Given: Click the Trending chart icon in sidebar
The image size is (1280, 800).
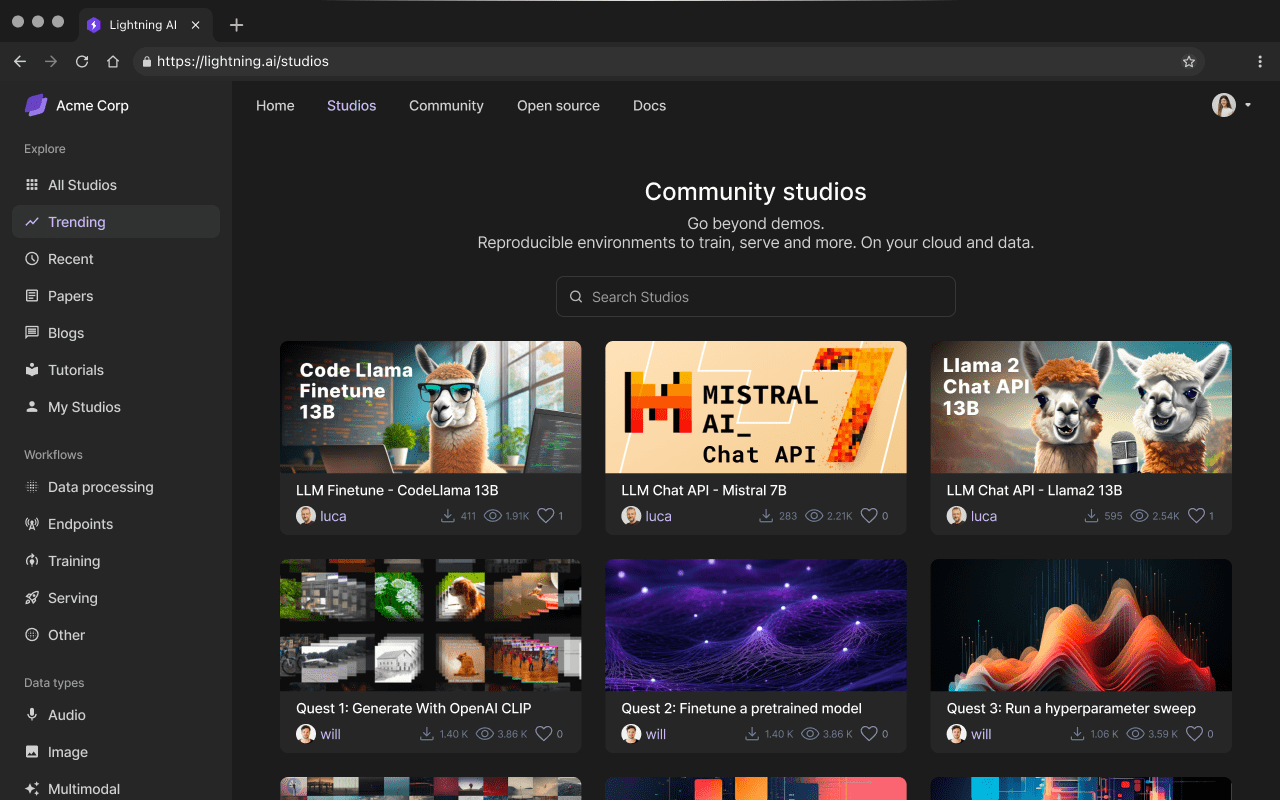Looking at the screenshot, I should (x=32, y=222).
